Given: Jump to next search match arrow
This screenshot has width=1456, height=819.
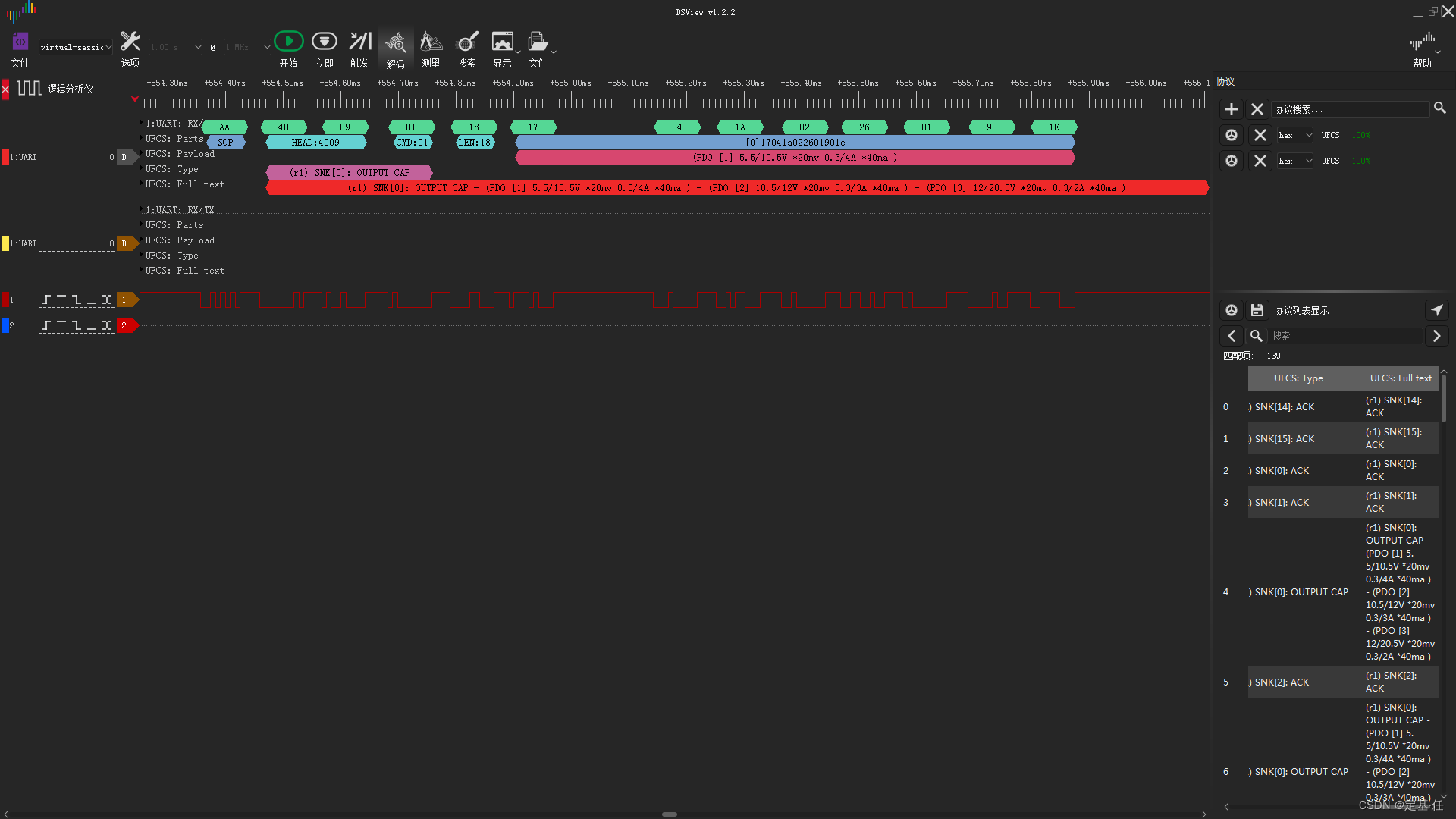Looking at the screenshot, I should pyautogui.click(x=1436, y=336).
